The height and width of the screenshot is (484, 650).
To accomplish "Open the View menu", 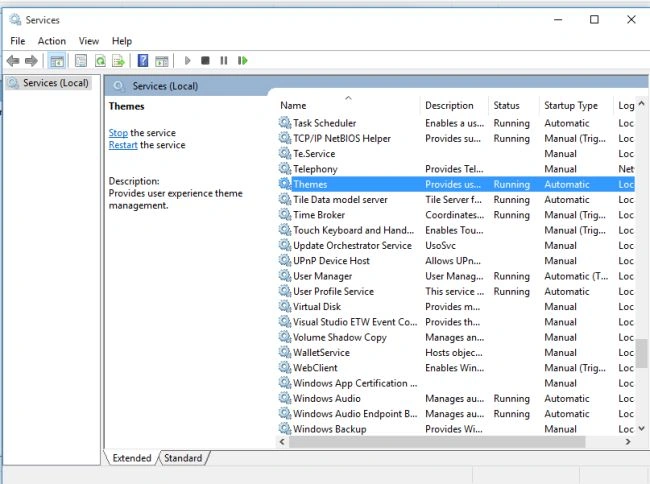I will tap(89, 41).
